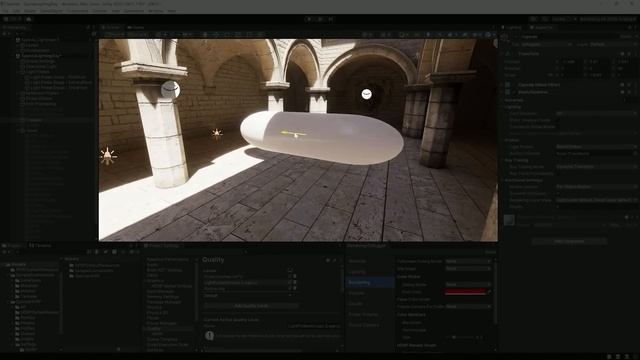Click the capsule object in scene view
The height and width of the screenshot is (360, 640).
(322, 137)
